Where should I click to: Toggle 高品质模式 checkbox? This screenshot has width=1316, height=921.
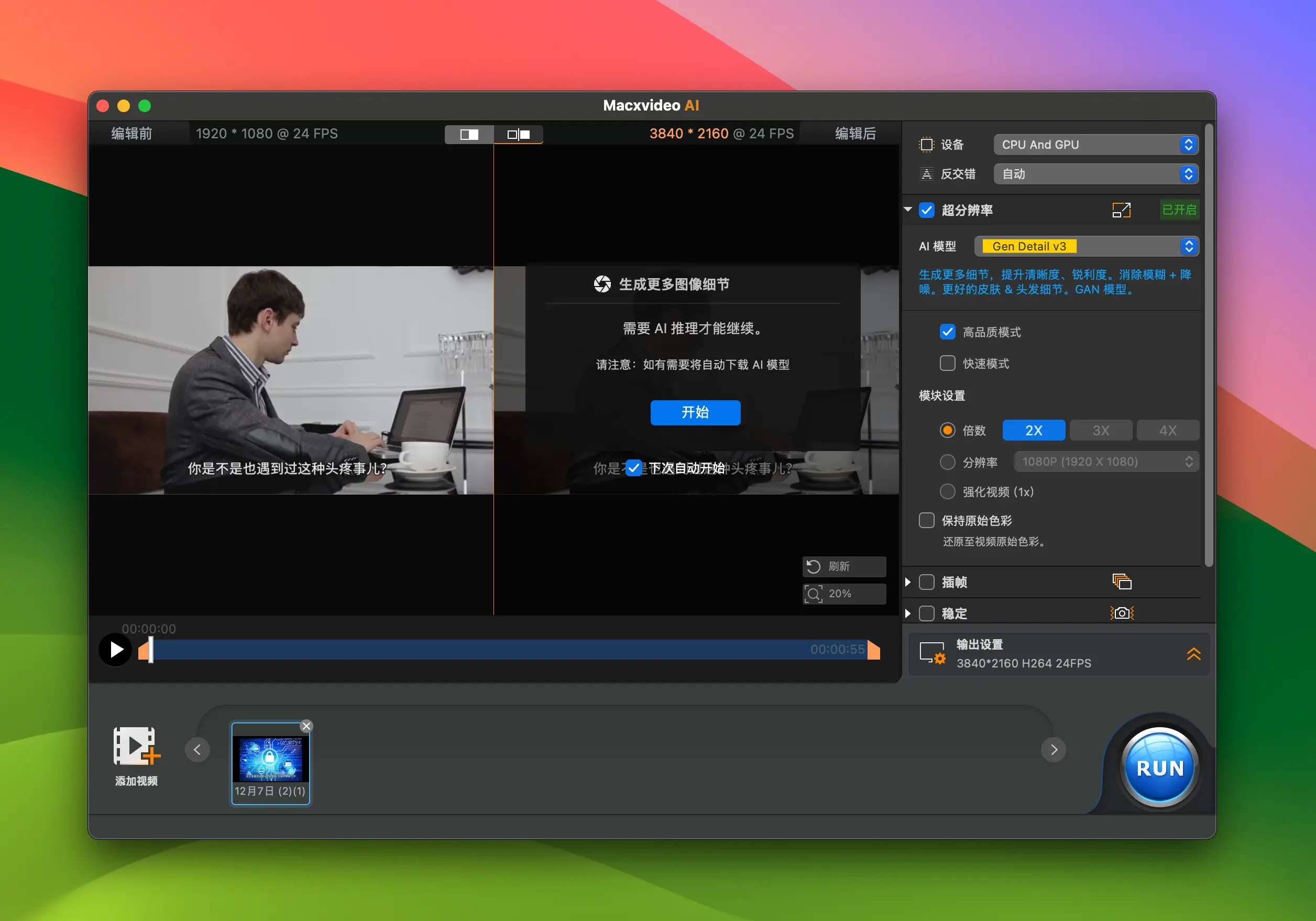tap(948, 332)
